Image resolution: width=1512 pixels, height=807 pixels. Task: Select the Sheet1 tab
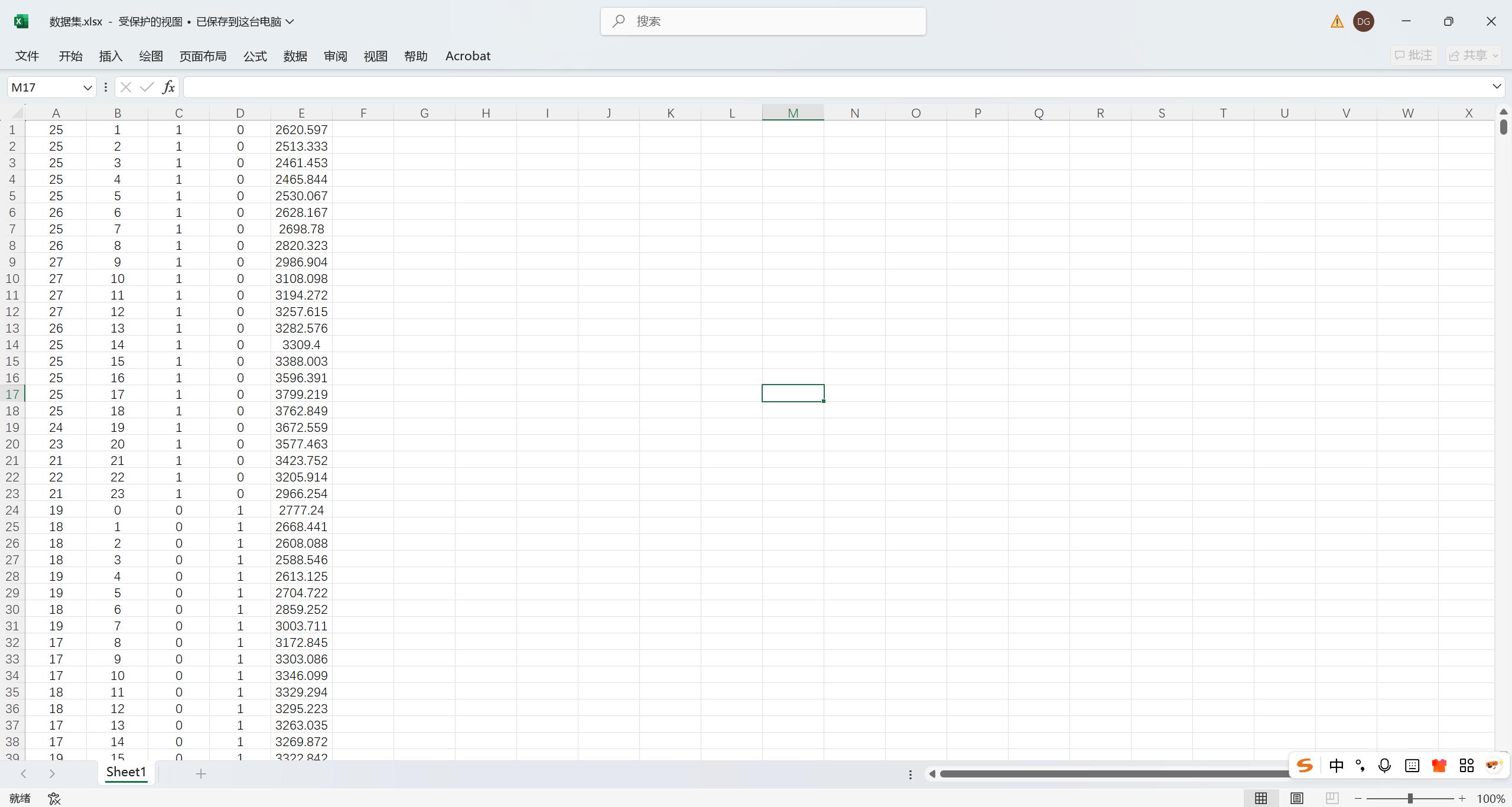click(x=126, y=772)
